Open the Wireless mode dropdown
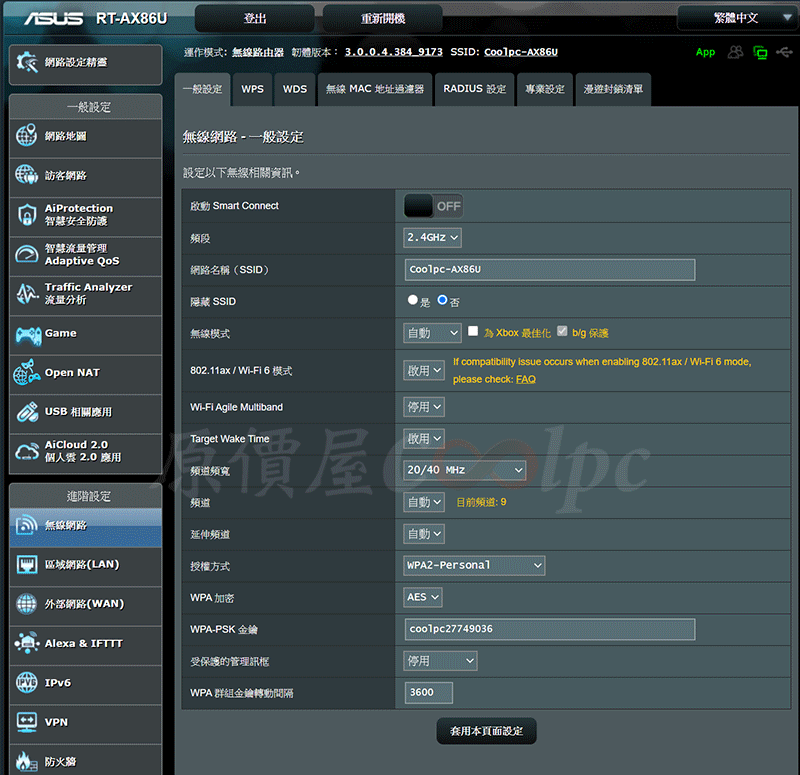 (432, 333)
